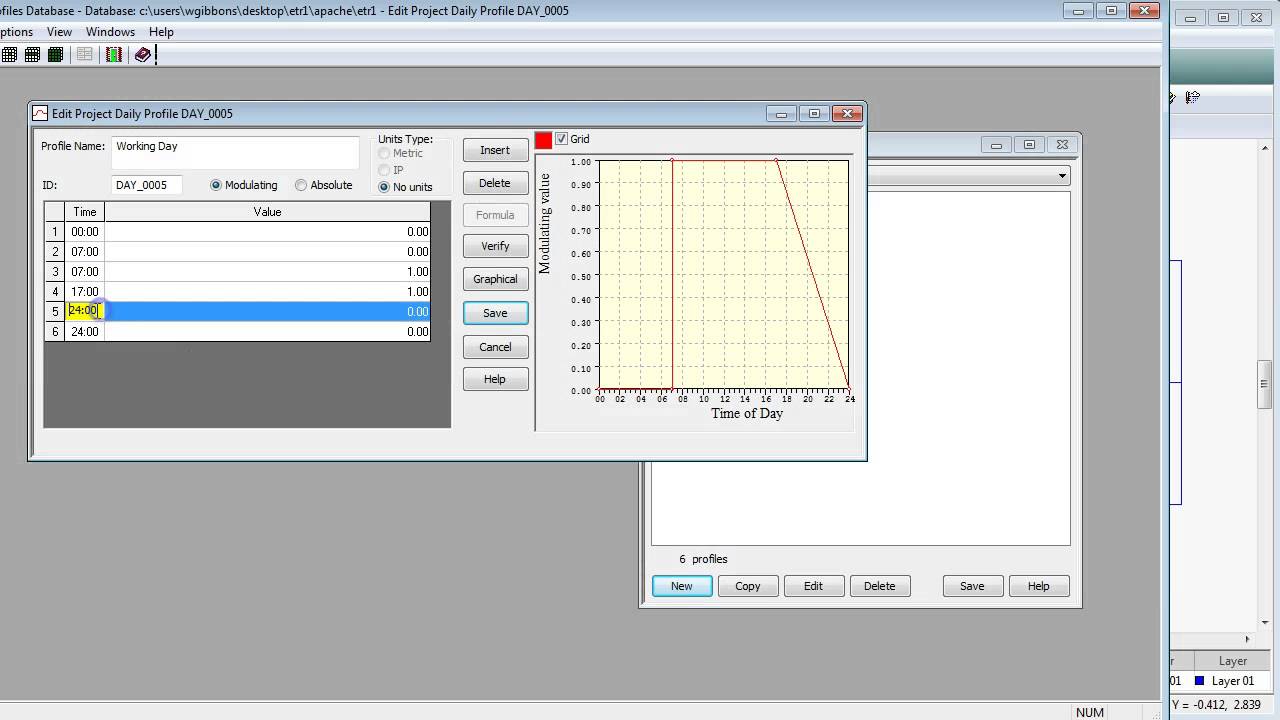Click the Graphical button

(495, 279)
